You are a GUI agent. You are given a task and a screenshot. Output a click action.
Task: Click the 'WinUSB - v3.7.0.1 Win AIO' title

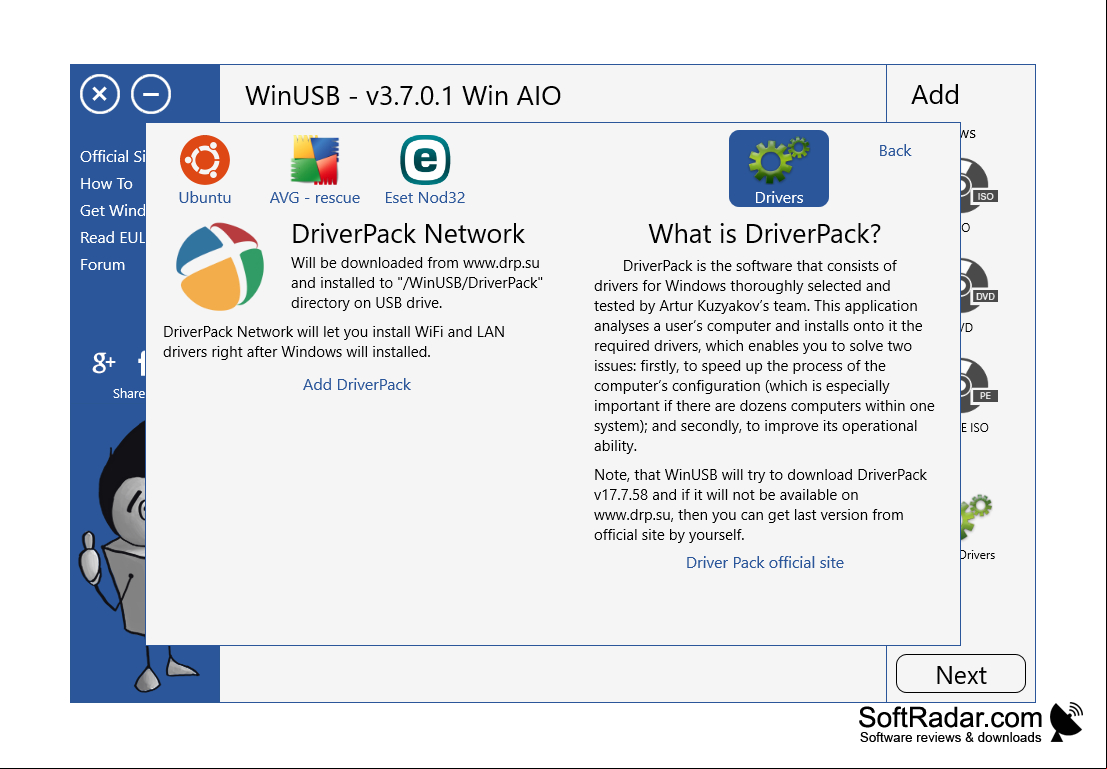click(x=403, y=95)
